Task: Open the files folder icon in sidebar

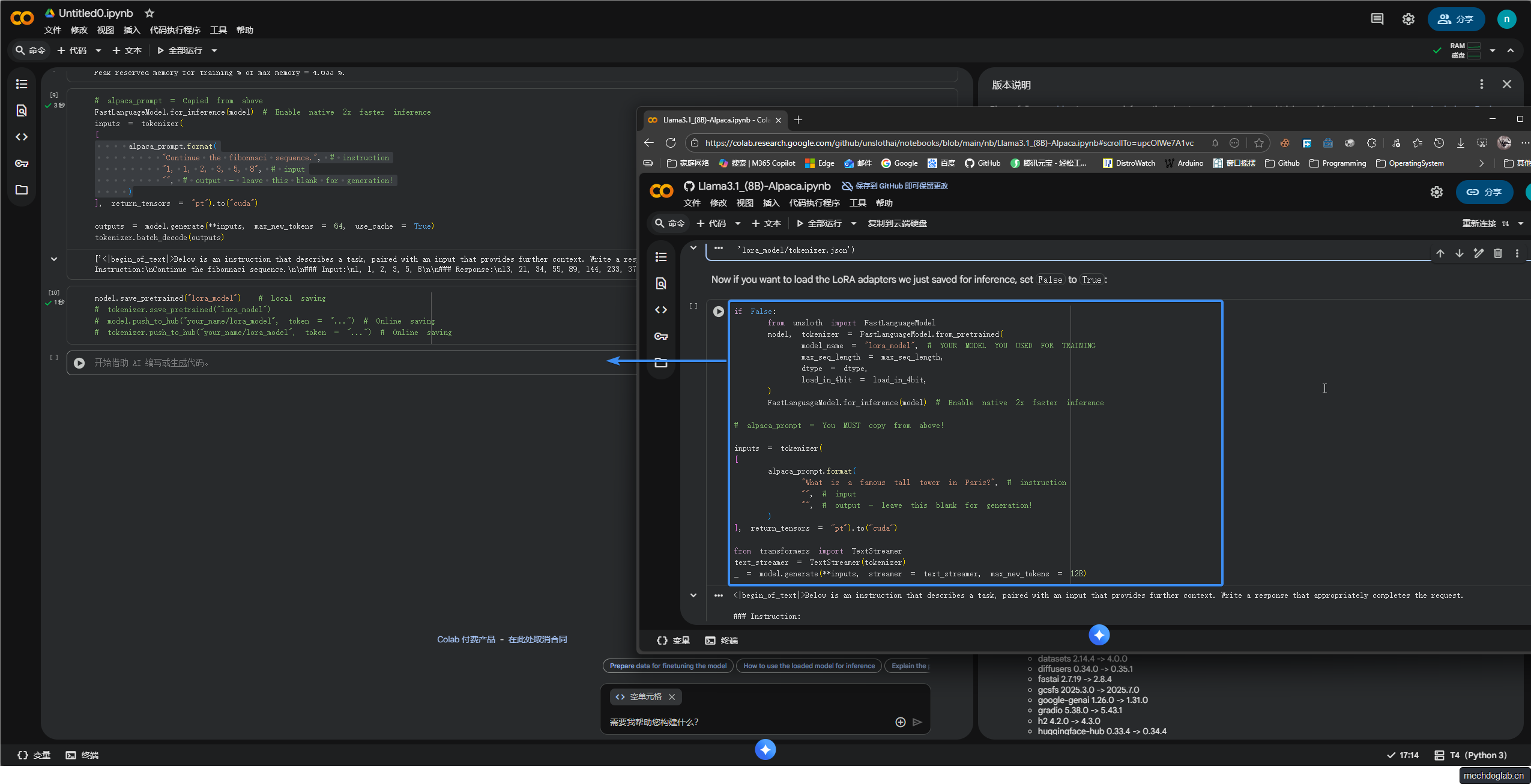Action: pos(22,190)
